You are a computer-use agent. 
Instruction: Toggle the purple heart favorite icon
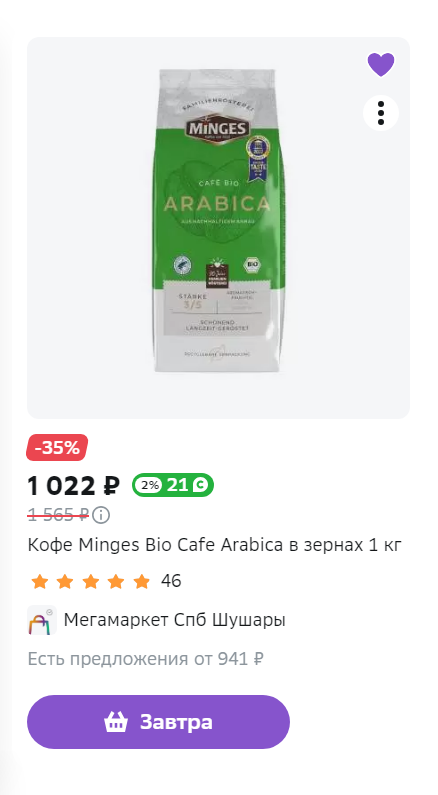[381, 65]
